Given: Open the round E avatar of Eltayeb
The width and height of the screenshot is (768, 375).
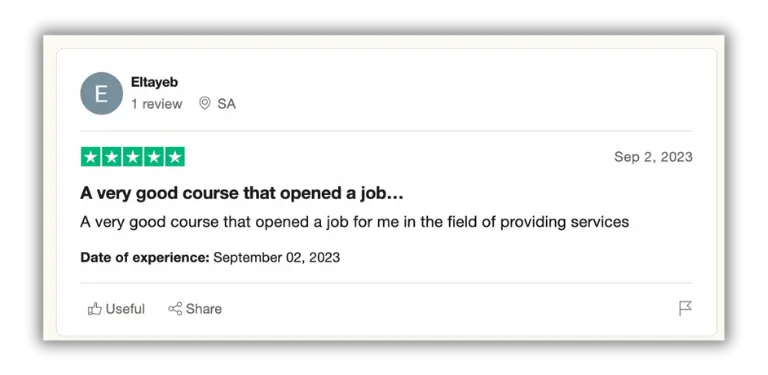Looking at the screenshot, I should 101,93.
